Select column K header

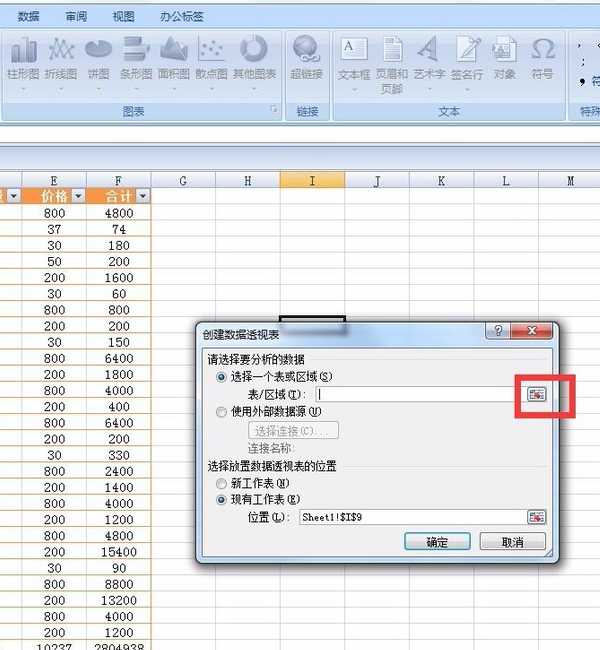coord(441,181)
